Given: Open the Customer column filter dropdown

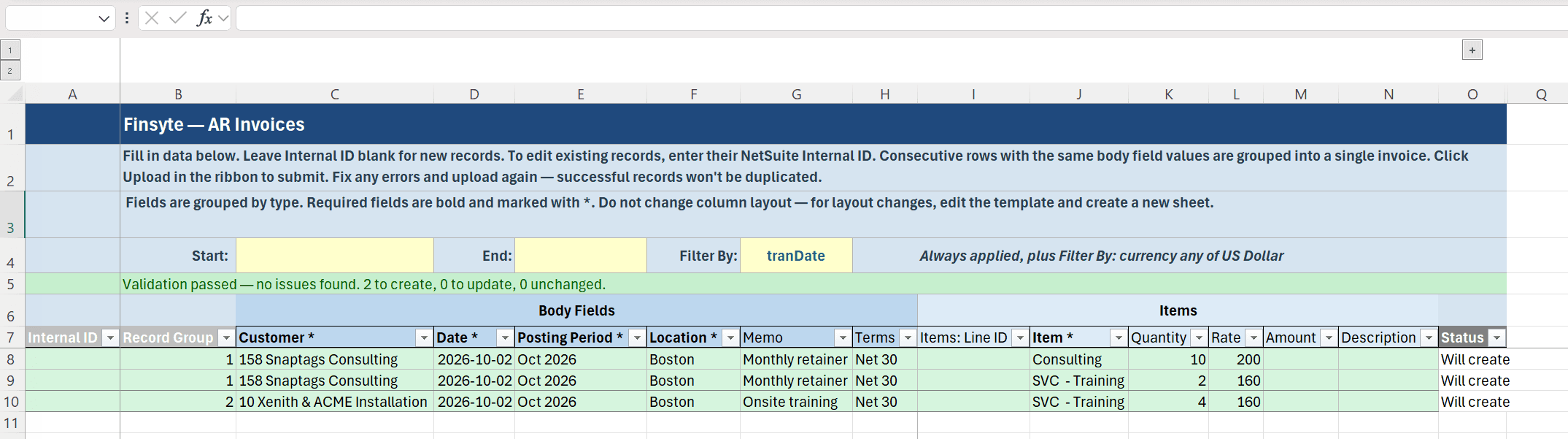Looking at the screenshot, I should [x=424, y=337].
